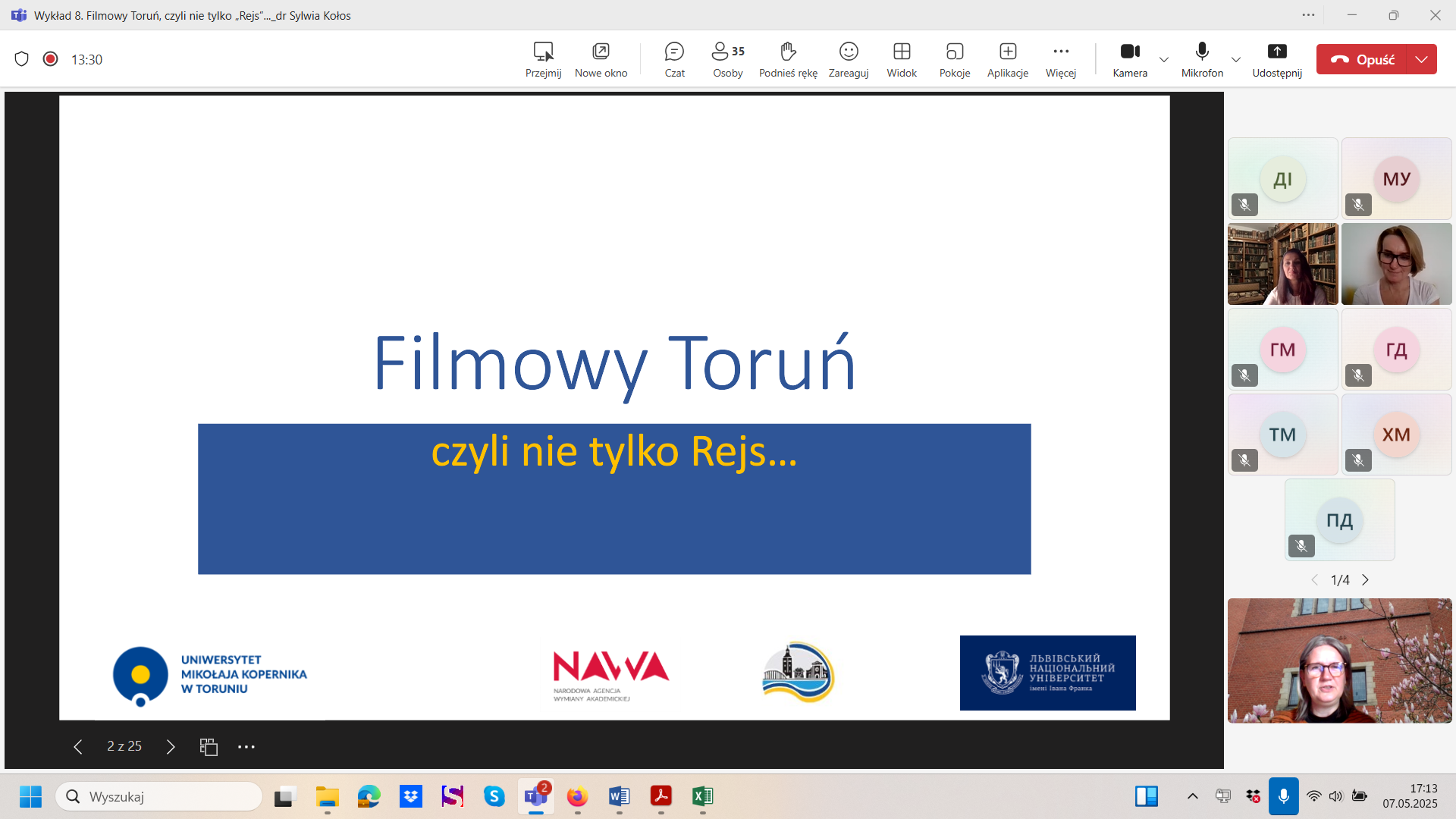Image resolution: width=1456 pixels, height=819 pixels.
Task: Toggle the Mikrofon mute button
Action: point(1202,59)
